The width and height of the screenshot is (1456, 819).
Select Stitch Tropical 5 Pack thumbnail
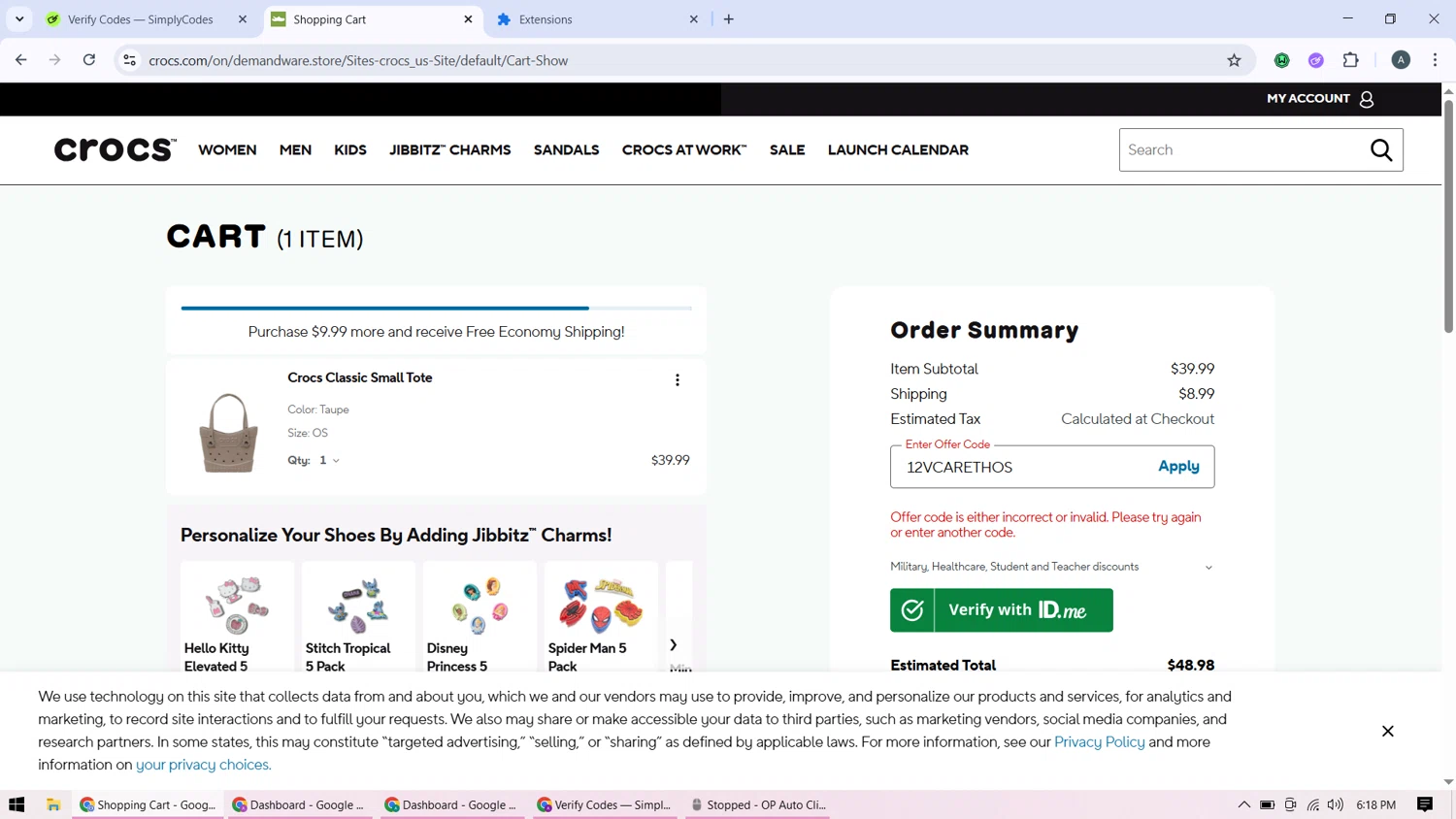pyautogui.click(x=358, y=604)
